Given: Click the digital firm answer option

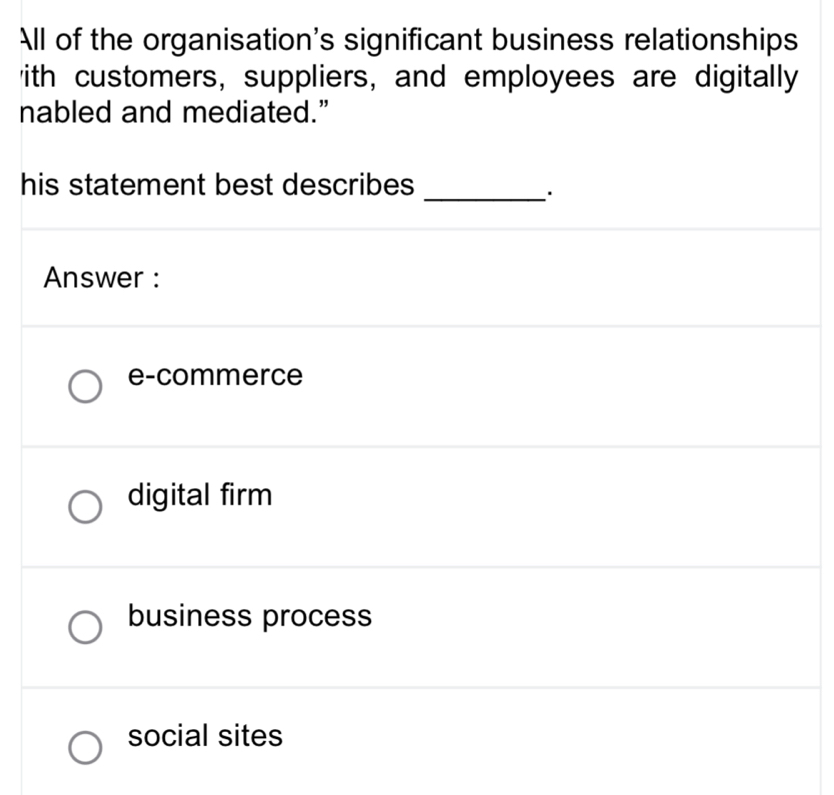Looking at the screenshot, I should [x=199, y=495].
